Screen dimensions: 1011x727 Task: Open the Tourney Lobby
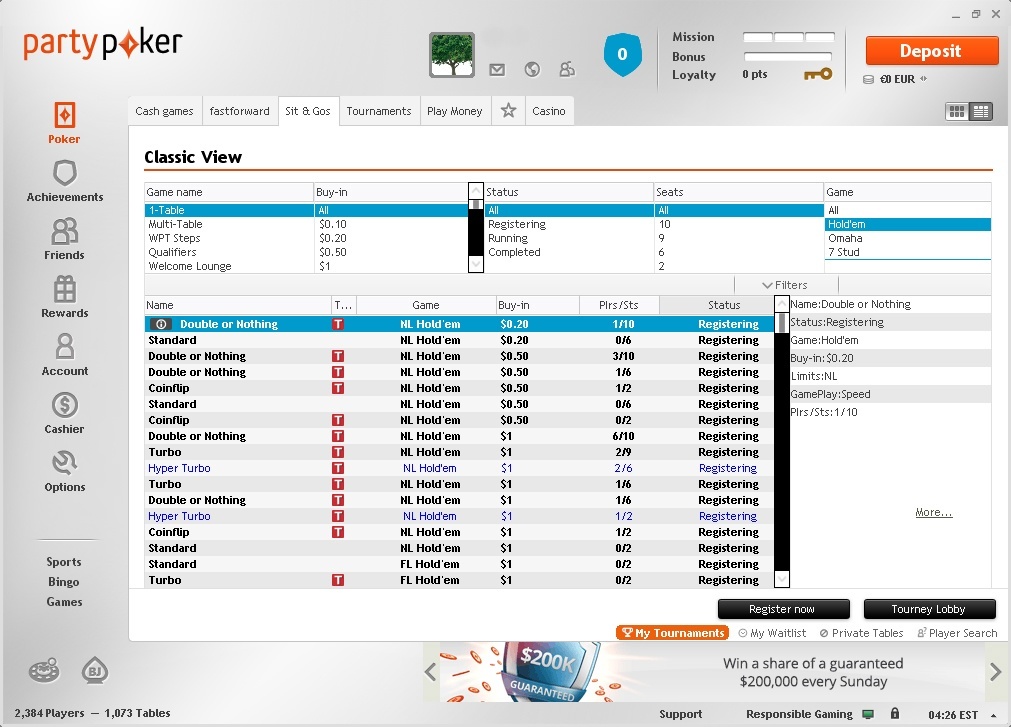[x=929, y=609]
